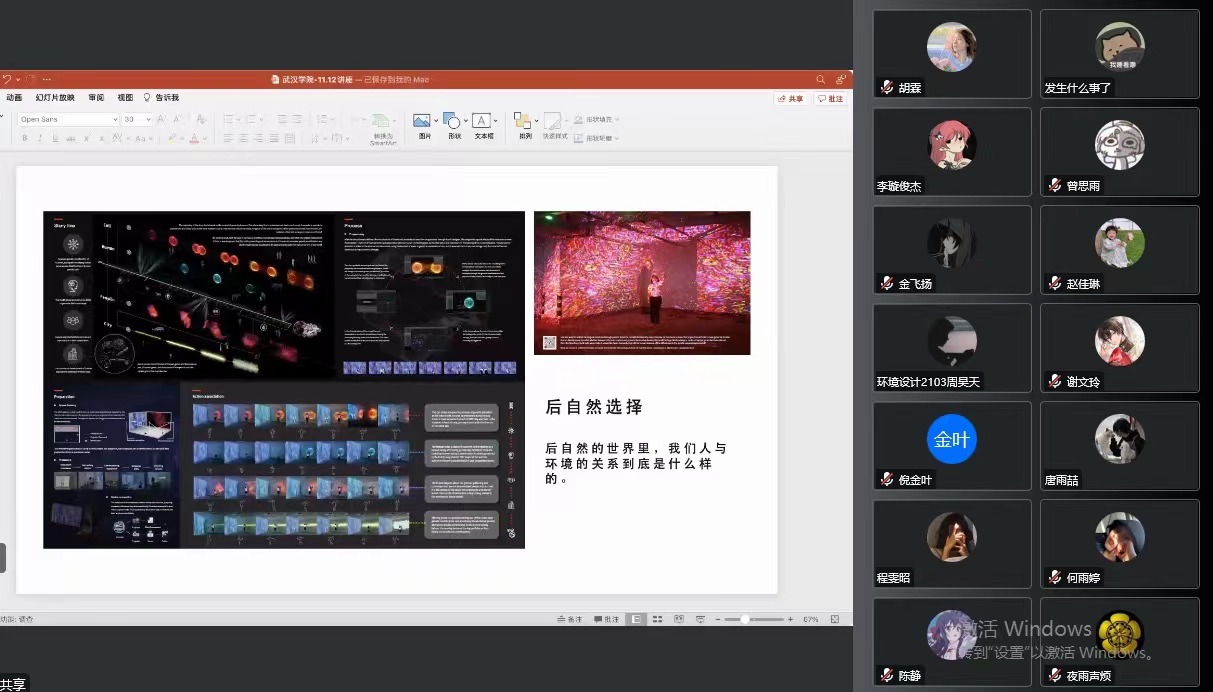Start slideshow from status bar icon
Viewport: 1213px width, 692px height.
click(699, 620)
